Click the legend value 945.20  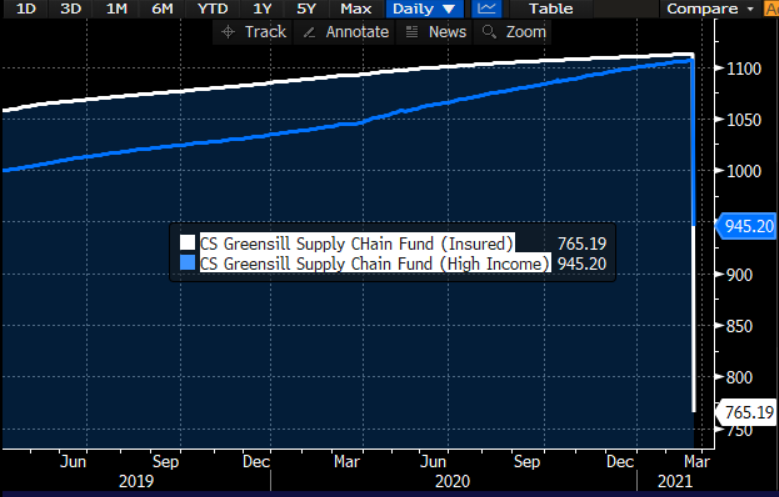pos(582,263)
